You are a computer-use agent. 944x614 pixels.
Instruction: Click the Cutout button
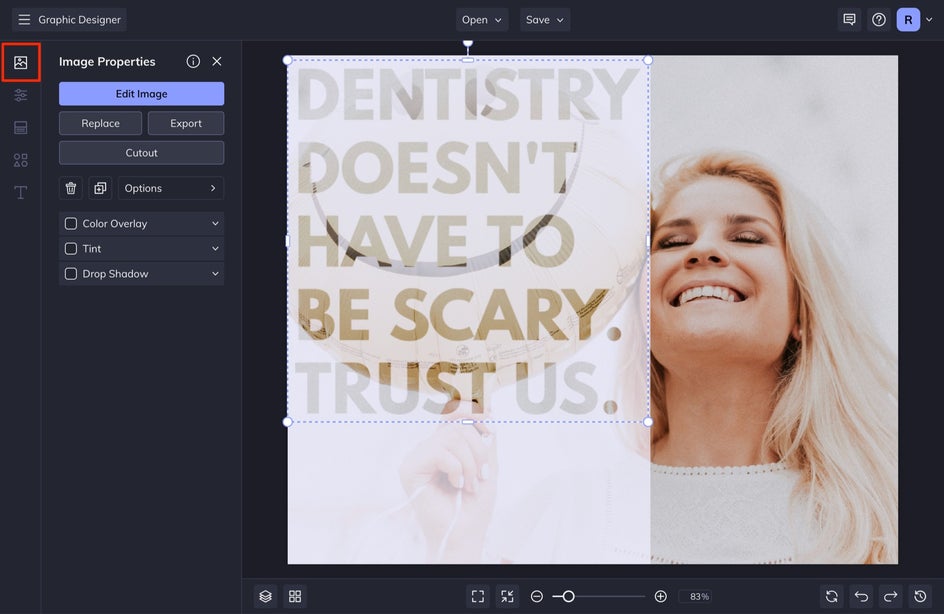click(141, 153)
